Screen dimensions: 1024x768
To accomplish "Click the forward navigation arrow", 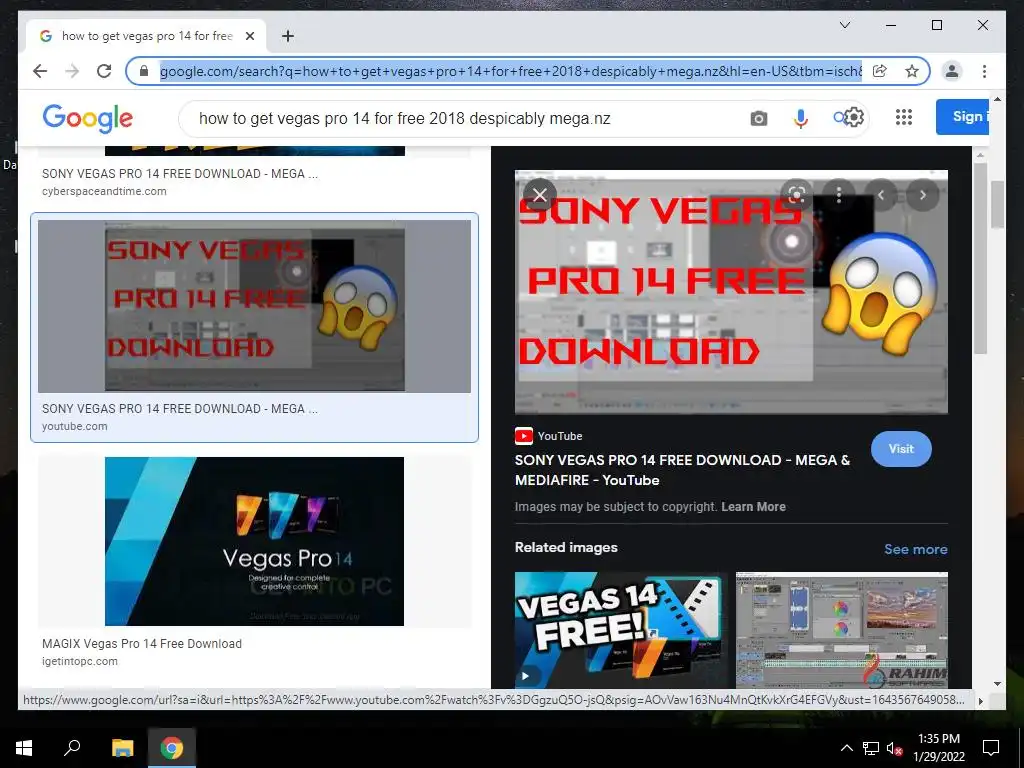I will (72, 71).
